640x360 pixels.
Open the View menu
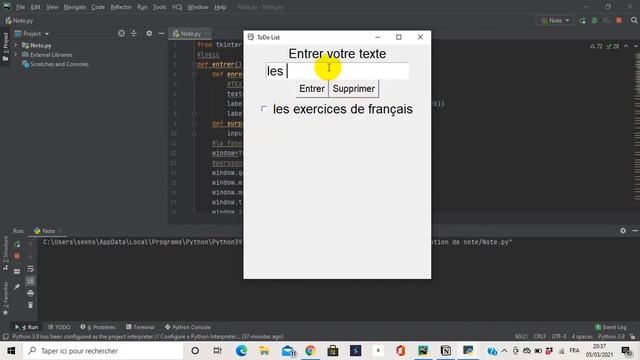[52, 7]
